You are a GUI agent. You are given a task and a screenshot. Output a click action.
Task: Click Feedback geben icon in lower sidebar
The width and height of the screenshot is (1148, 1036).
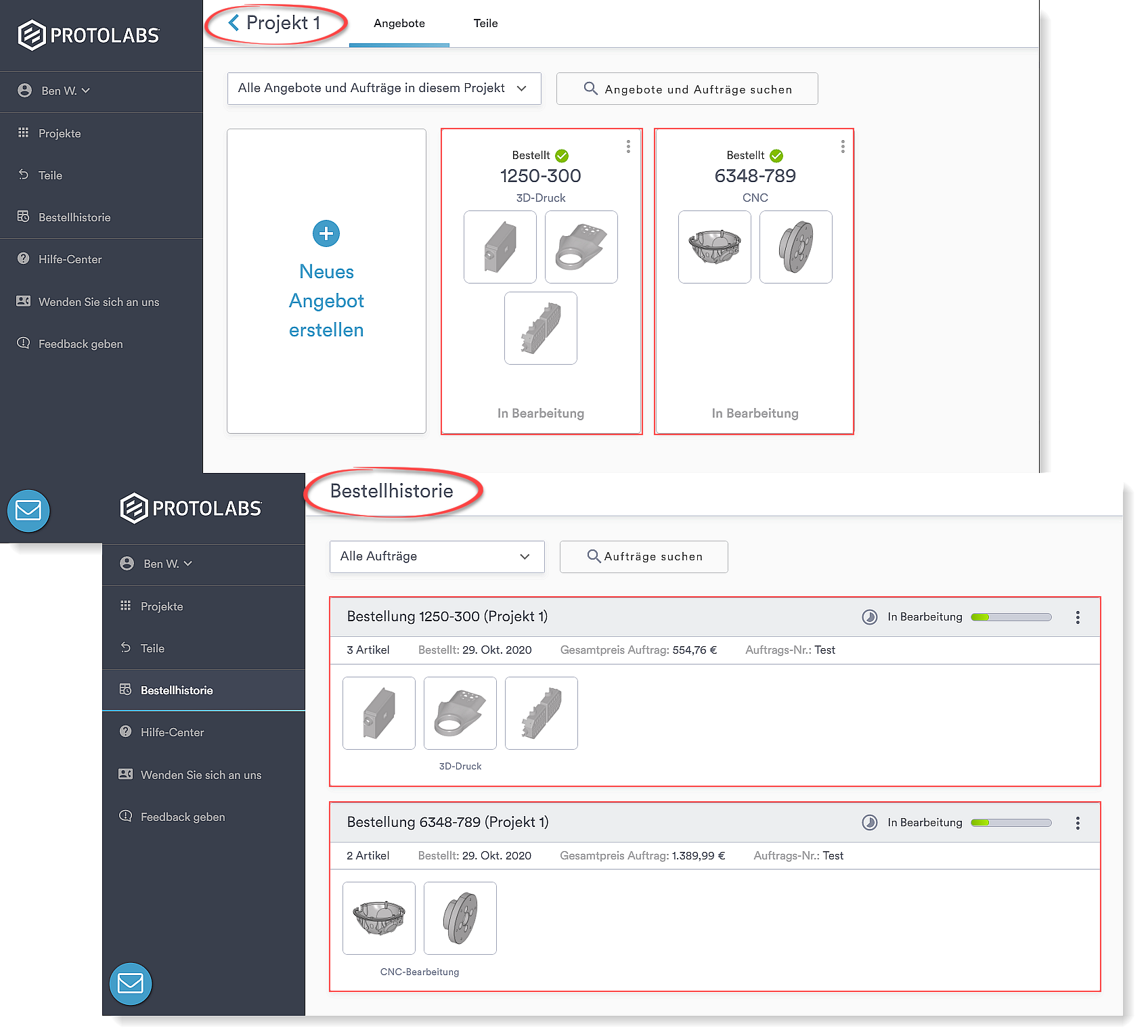pos(126,816)
